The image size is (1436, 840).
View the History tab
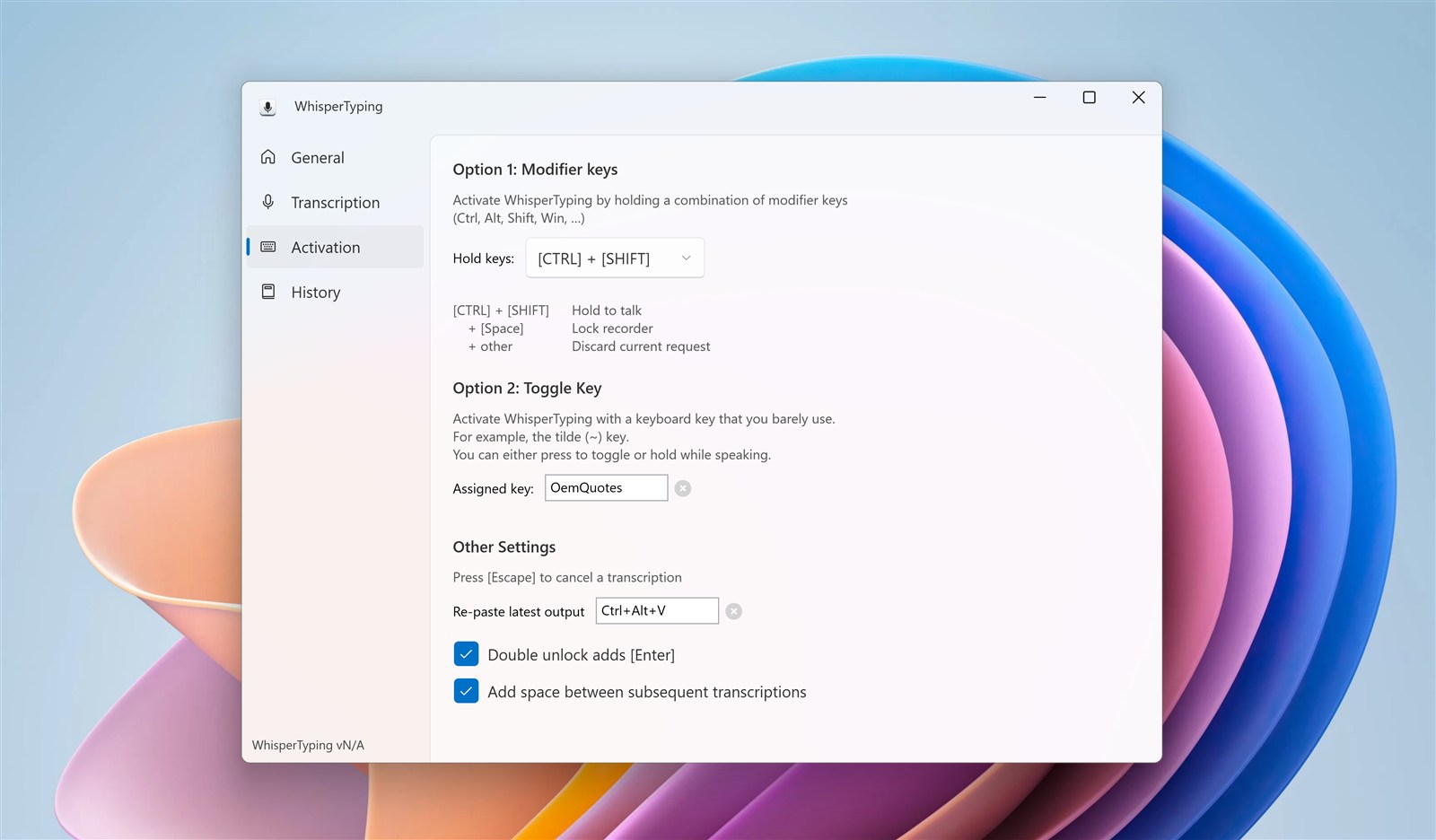[x=315, y=292]
